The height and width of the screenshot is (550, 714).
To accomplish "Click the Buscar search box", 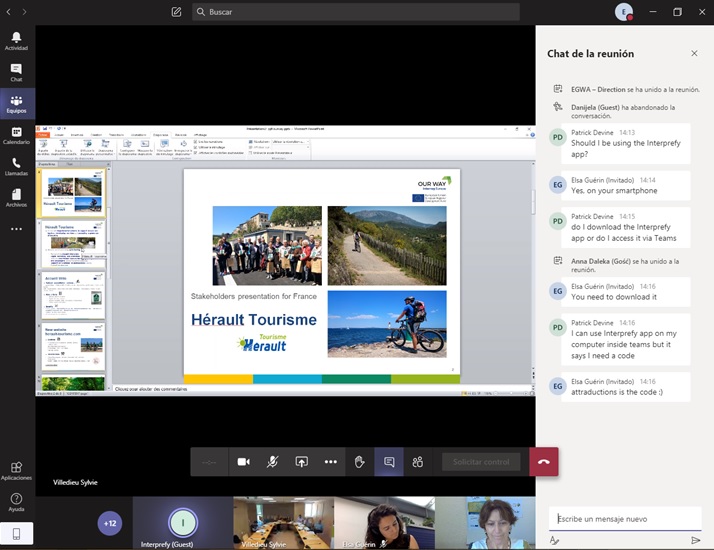I will (356, 12).
